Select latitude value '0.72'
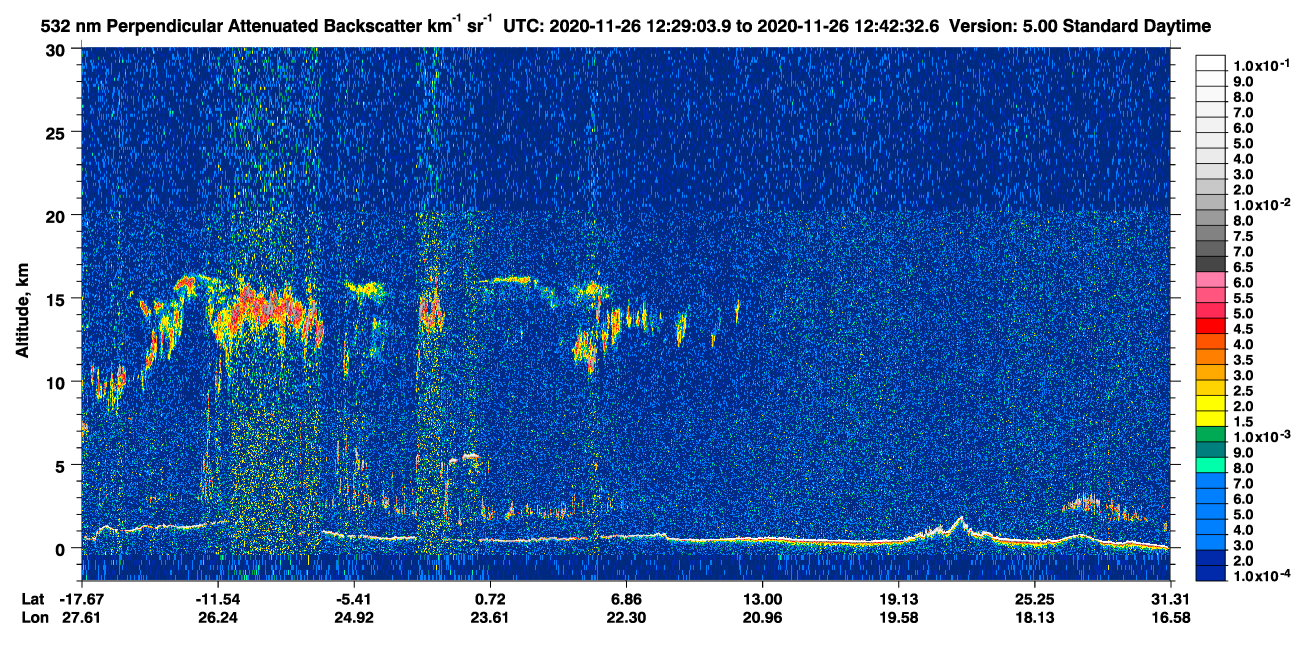This screenshot has width=1300, height=667. pos(490,599)
